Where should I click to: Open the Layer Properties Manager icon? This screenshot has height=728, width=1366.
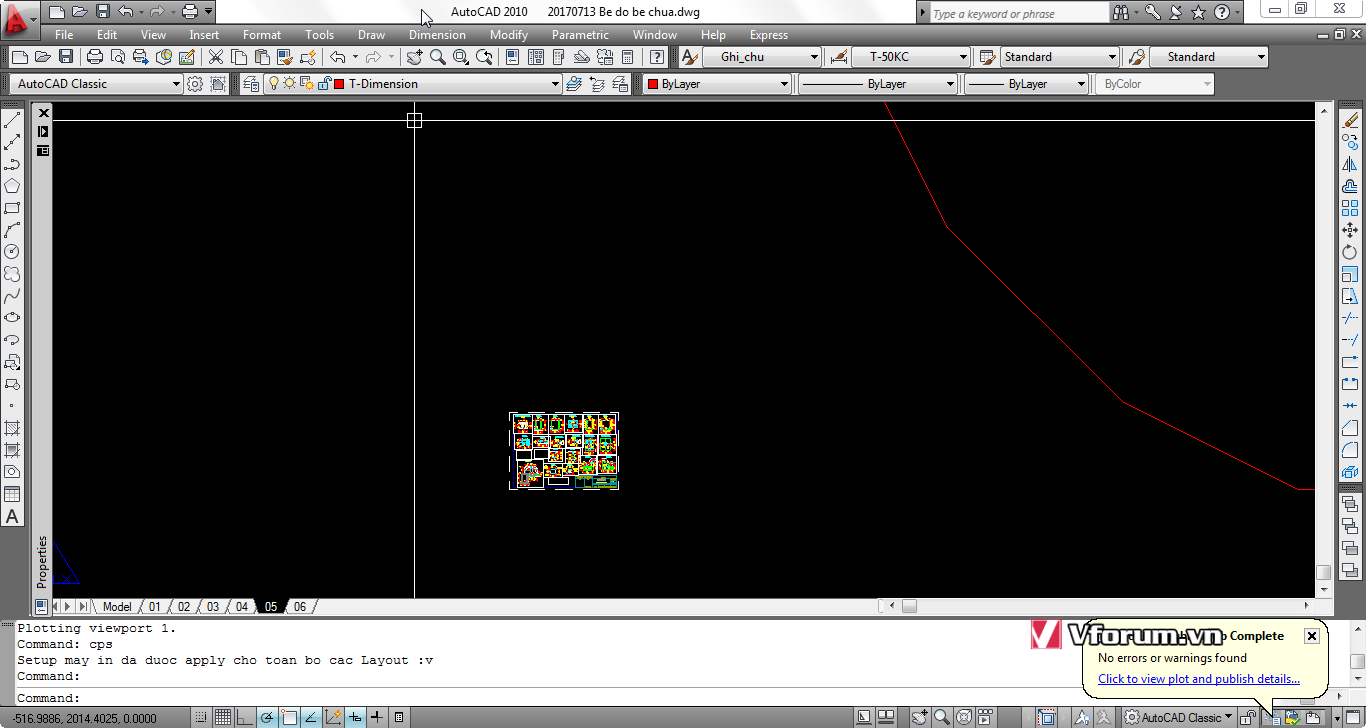tap(250, 84)
